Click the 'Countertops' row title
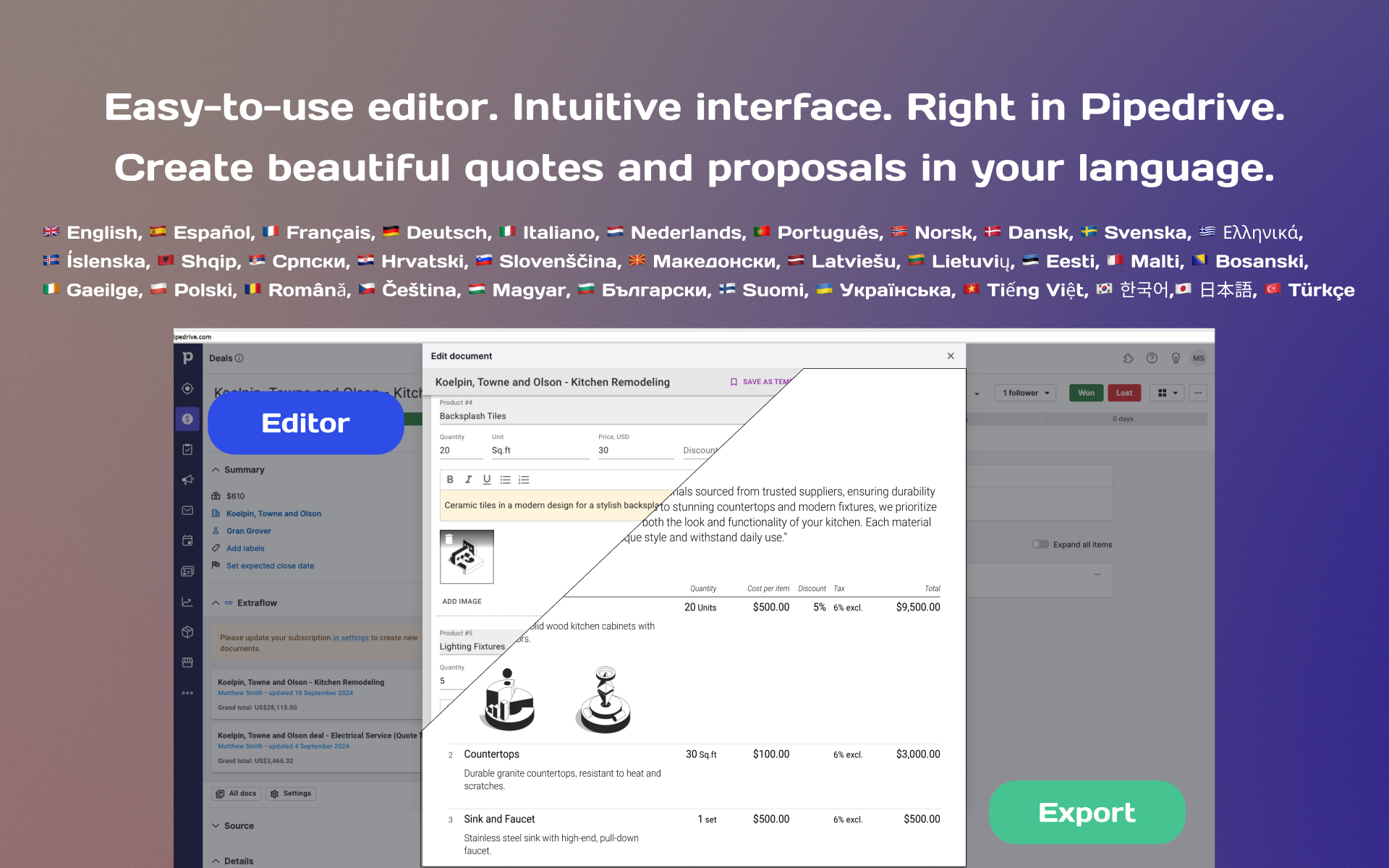1389x868 pixels. coord(491,754)
